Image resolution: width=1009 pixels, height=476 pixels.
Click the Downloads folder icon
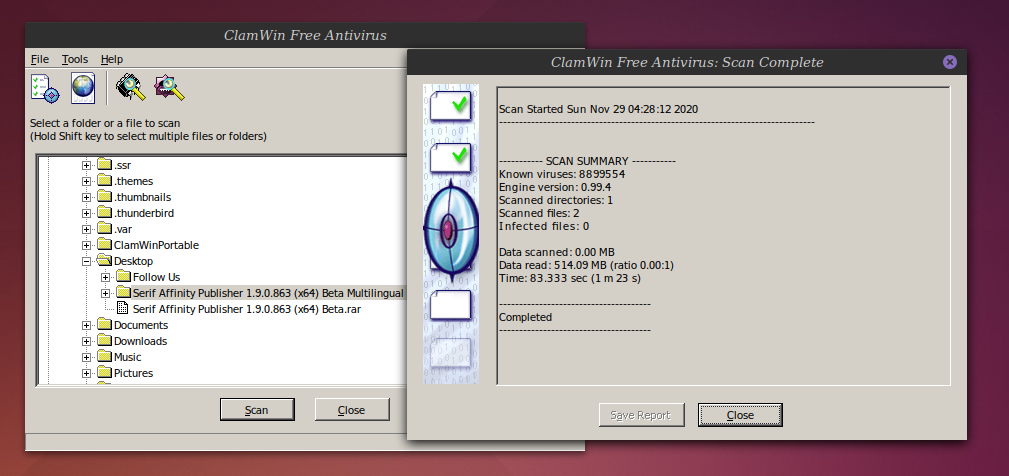point(104,341)
